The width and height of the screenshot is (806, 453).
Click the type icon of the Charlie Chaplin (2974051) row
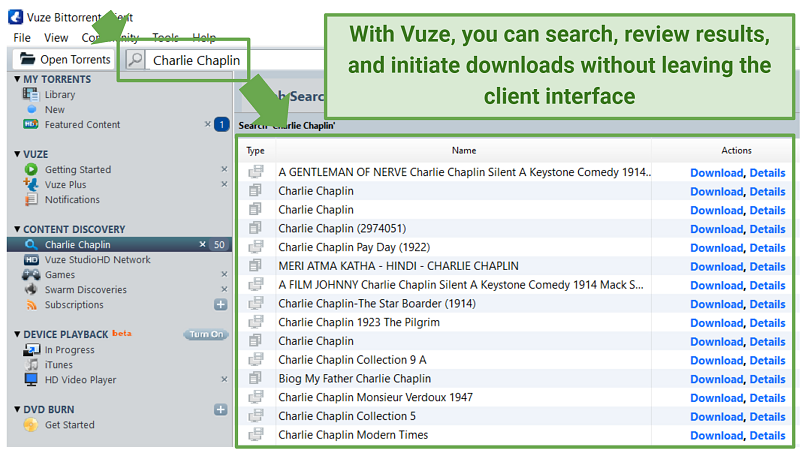click(x=255, y=228)
